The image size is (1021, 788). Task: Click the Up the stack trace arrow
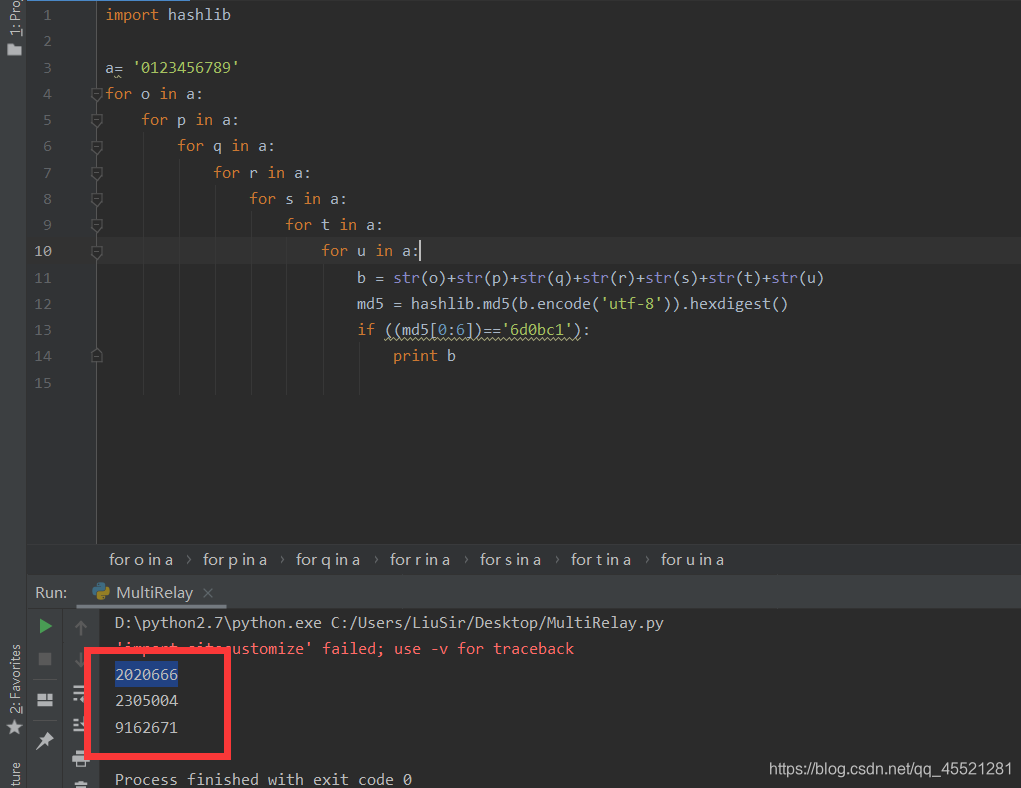81,628
